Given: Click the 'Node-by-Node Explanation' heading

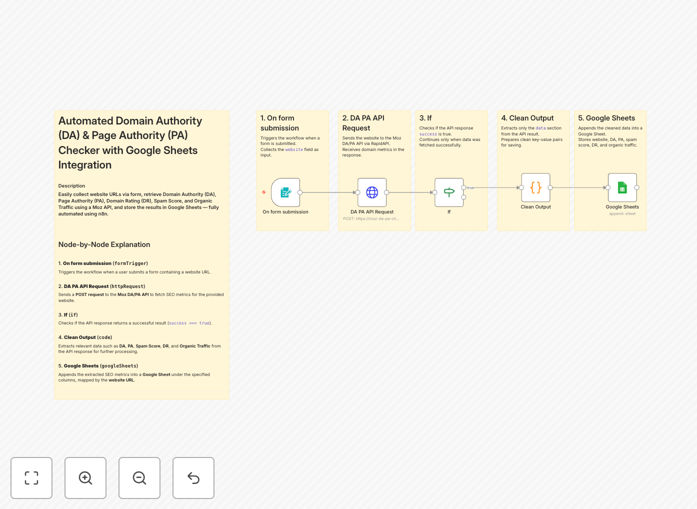Looking at the screenshot, I should (104, 244).
